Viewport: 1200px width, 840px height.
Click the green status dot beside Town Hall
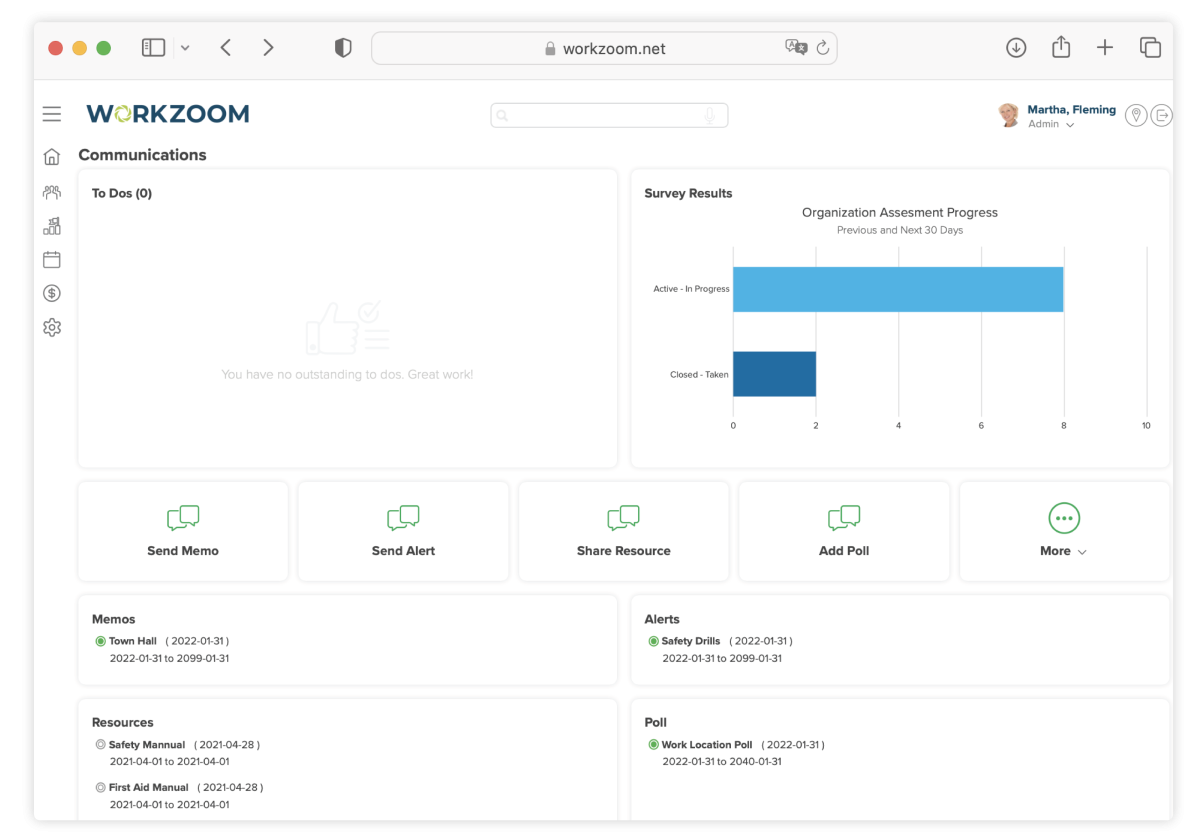coord(100,641)
